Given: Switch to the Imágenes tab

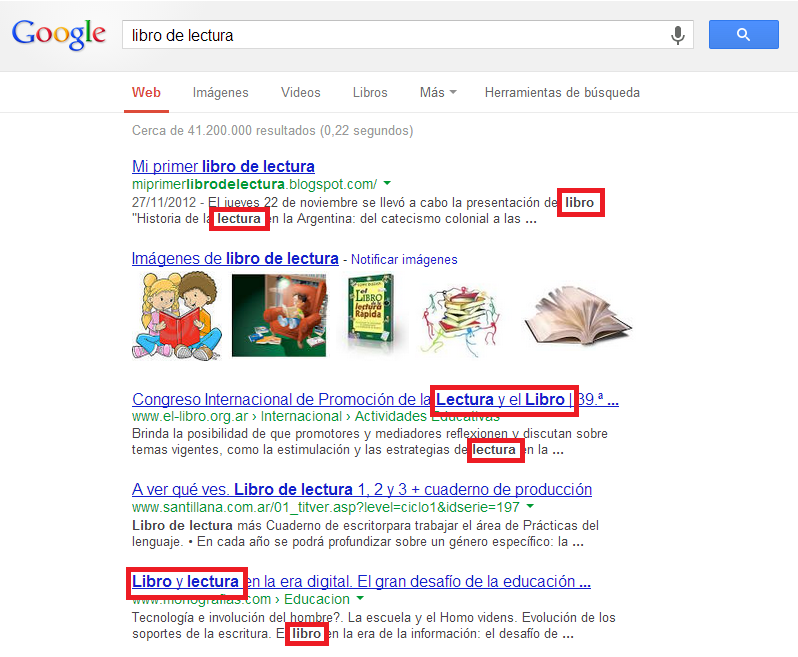Looking at the screenshot, I should click(x=220, y=93).
